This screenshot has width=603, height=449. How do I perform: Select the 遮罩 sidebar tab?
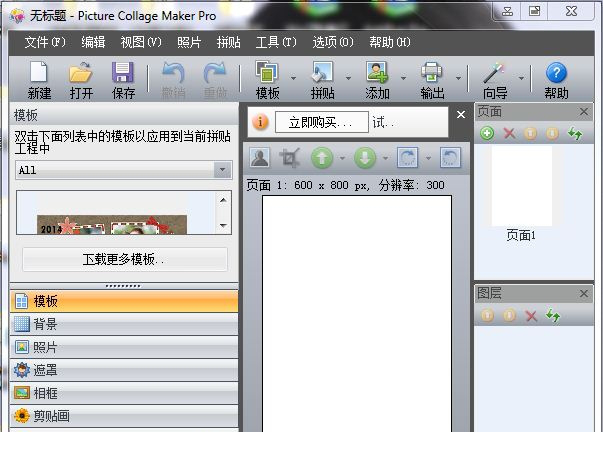click(124, 370)
